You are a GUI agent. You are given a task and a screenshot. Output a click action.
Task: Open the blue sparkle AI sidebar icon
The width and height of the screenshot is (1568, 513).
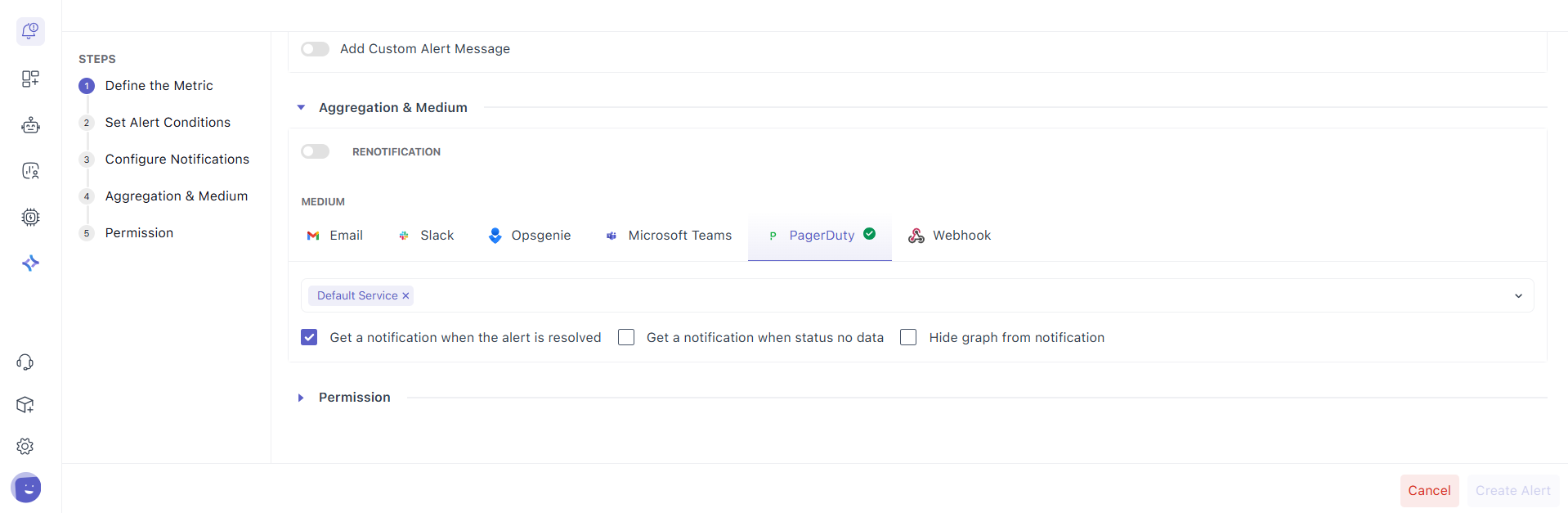coord(30,263)
